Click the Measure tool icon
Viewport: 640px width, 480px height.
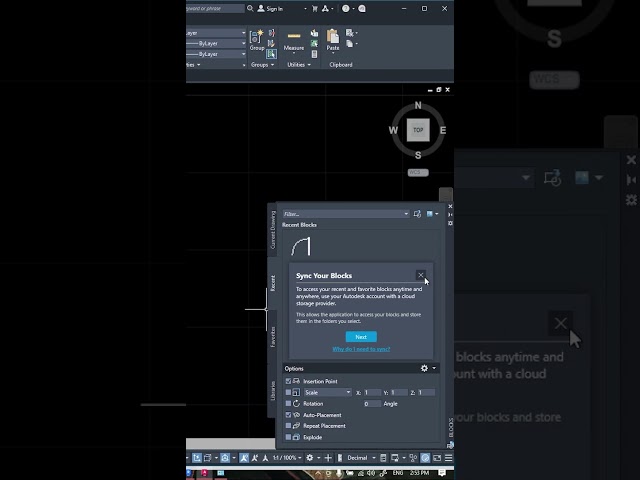tap(294, 36)
